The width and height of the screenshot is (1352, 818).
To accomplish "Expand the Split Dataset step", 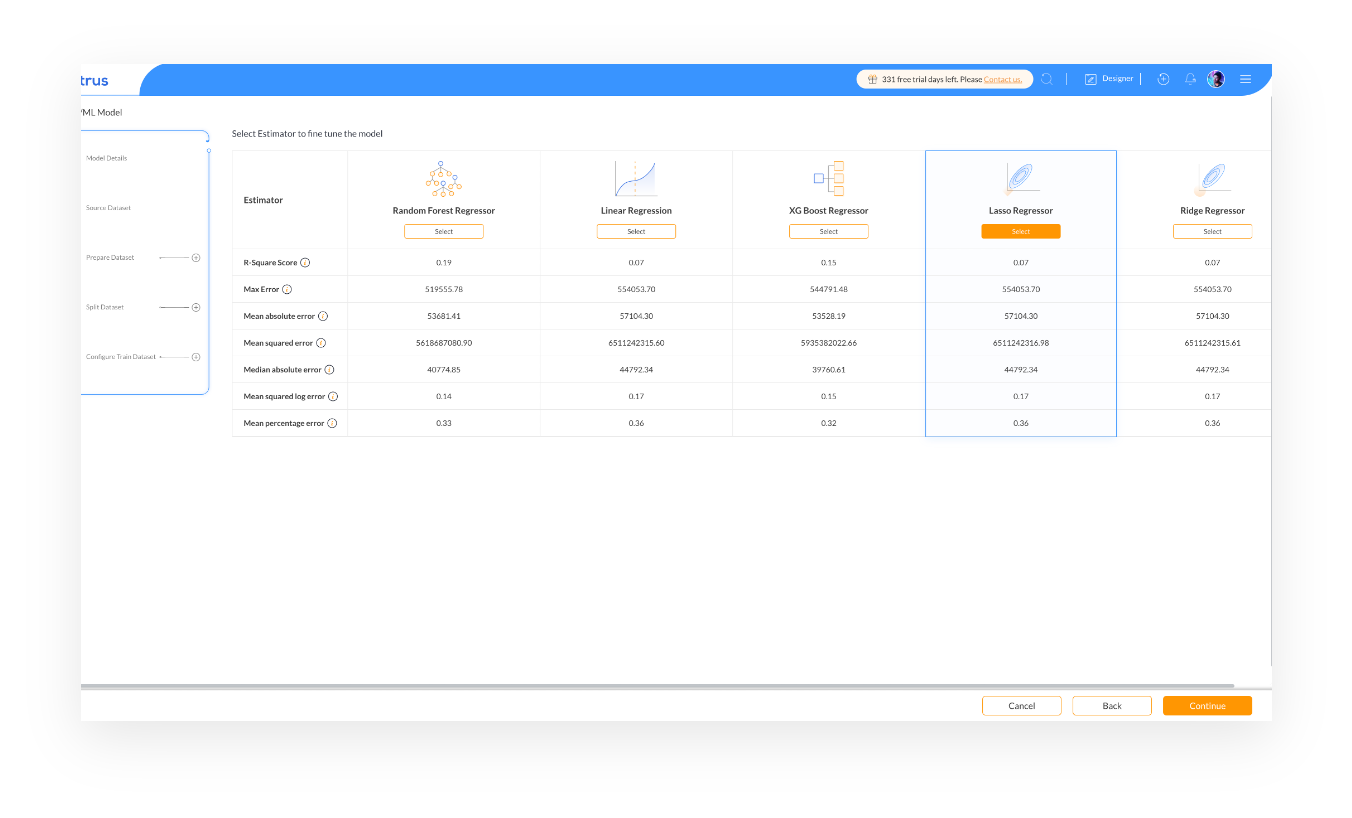I will tap(196, 307).
